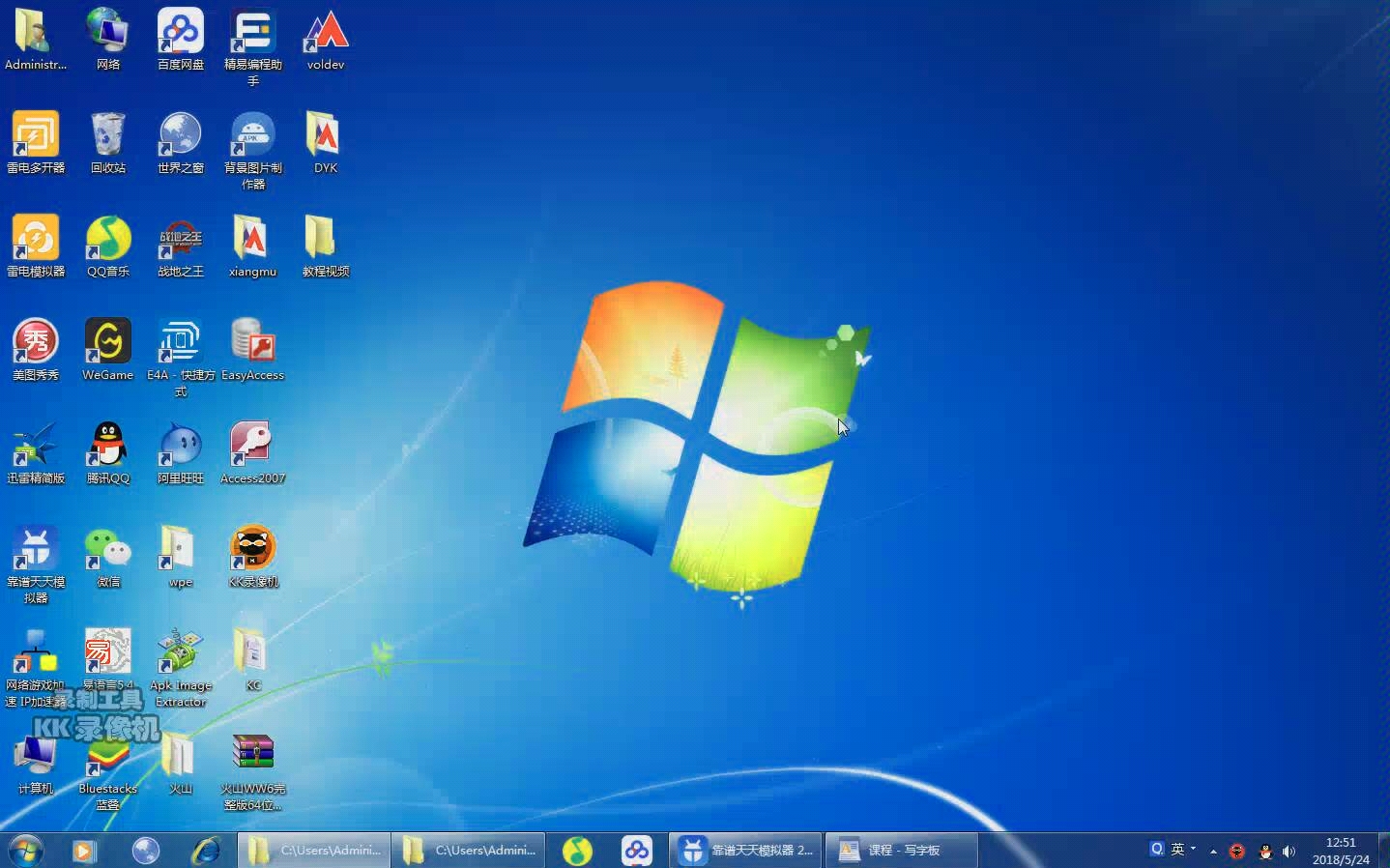Select the 美图秀秀 desktop shortcut
Screen dimensions: 1390x868
pos(36,350)
